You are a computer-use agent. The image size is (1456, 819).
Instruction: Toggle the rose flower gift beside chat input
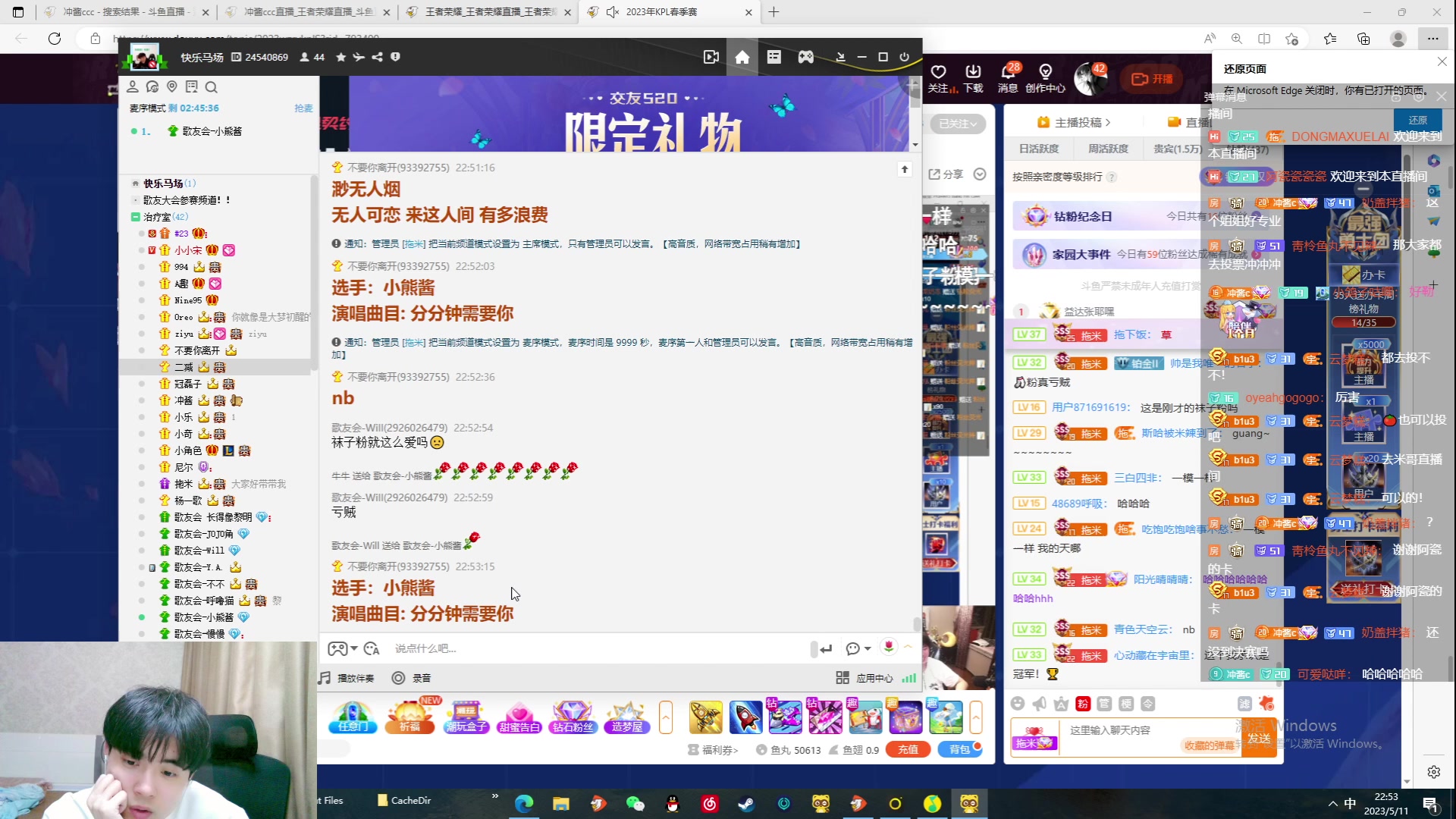coord(888,648)
